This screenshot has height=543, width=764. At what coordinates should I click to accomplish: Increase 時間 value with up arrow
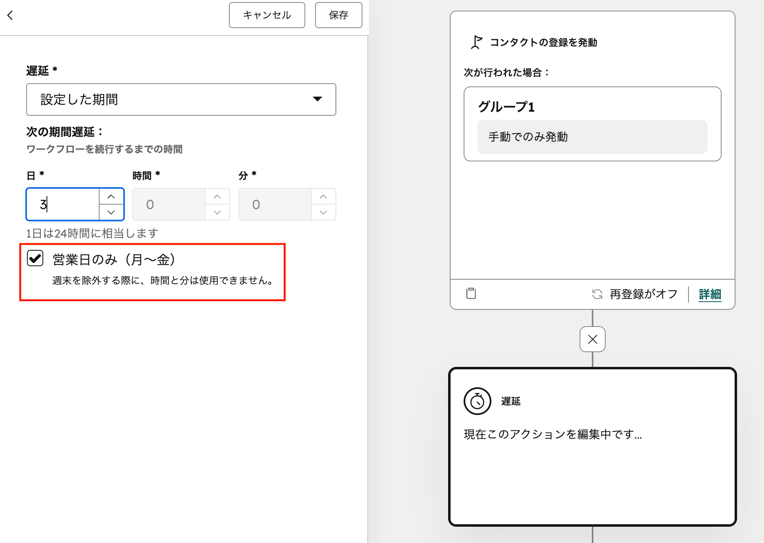click(x=217, y=196)
